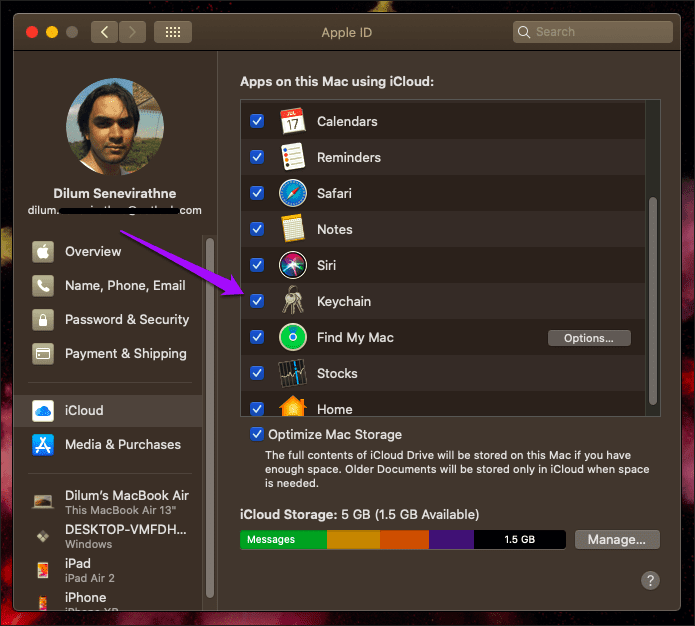Click the Dilum Senevirathne name
The width and height of the screenshot is (695, 626).
pyautogui.click(x=115, y=193)
